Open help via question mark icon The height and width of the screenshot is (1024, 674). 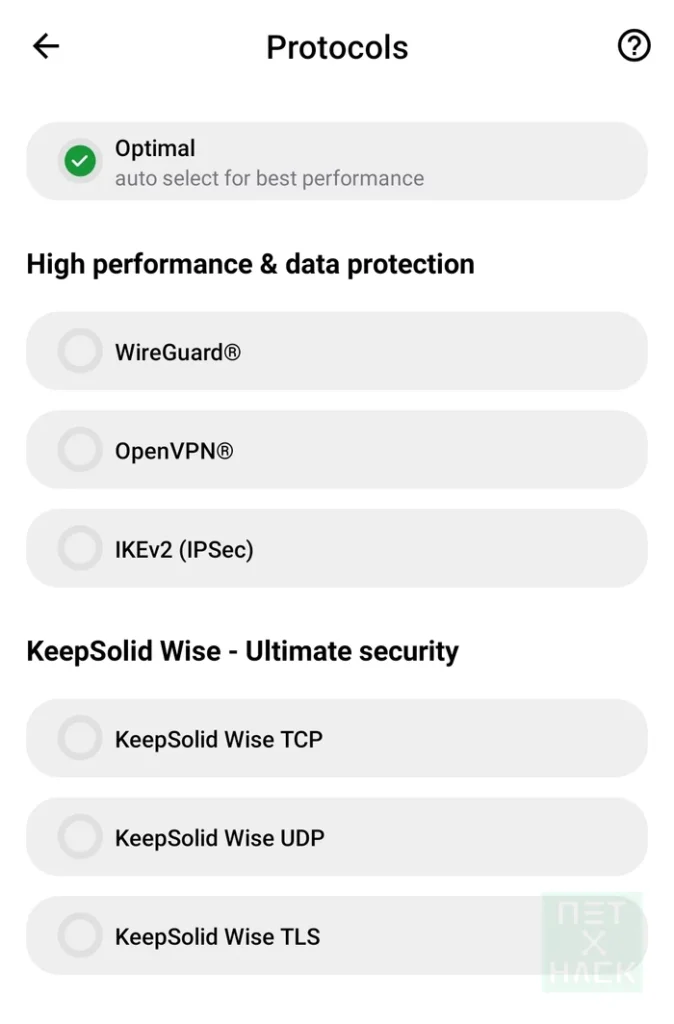coord(634,46)
